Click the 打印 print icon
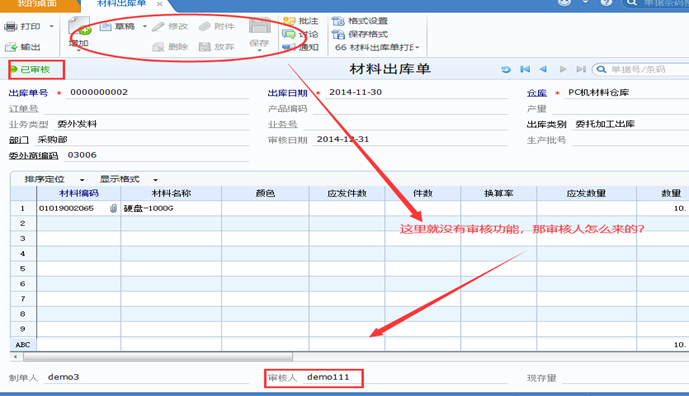 [11, 27]
